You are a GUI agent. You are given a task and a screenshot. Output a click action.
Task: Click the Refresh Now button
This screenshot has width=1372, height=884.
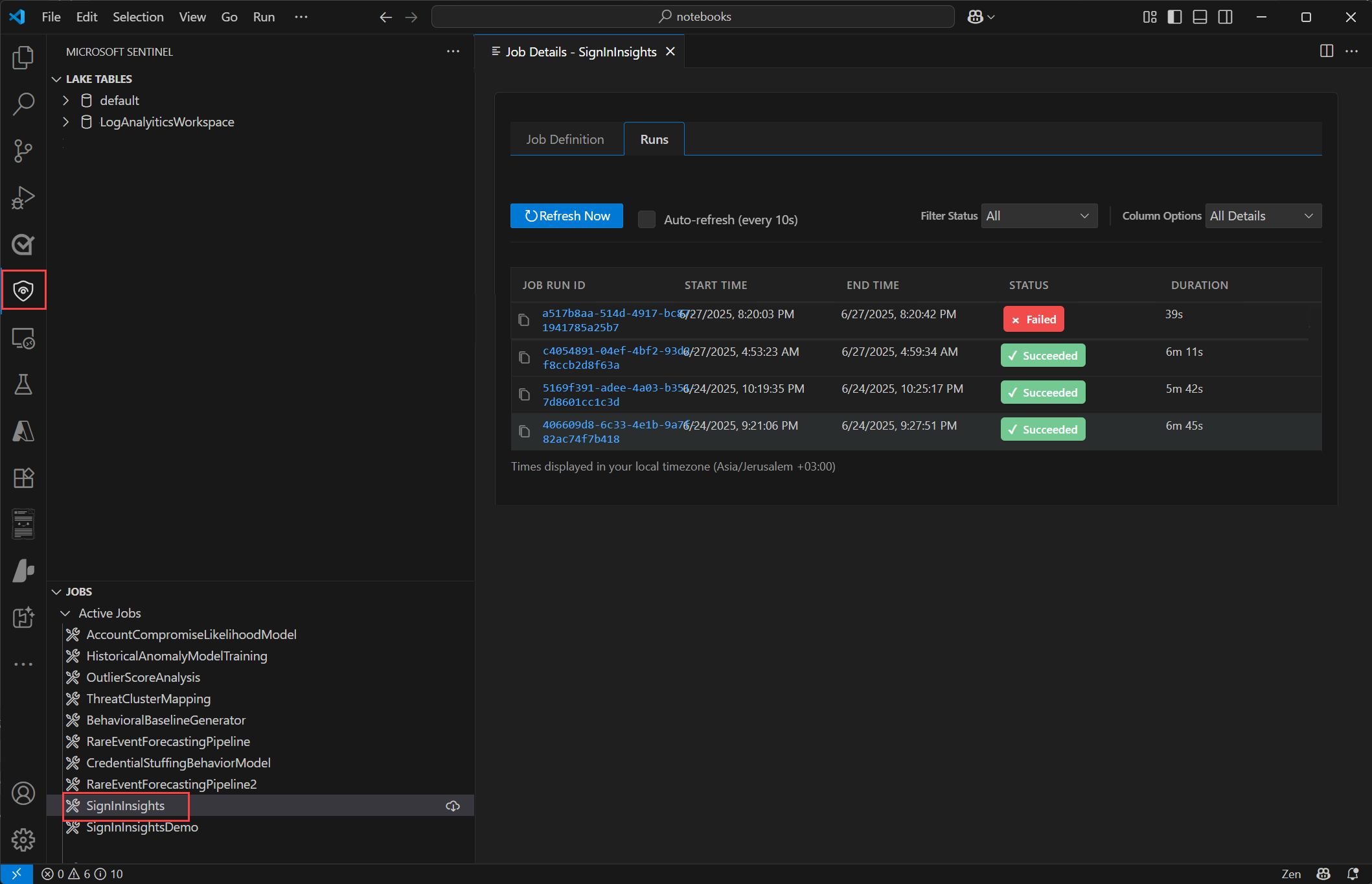(567, 216)
